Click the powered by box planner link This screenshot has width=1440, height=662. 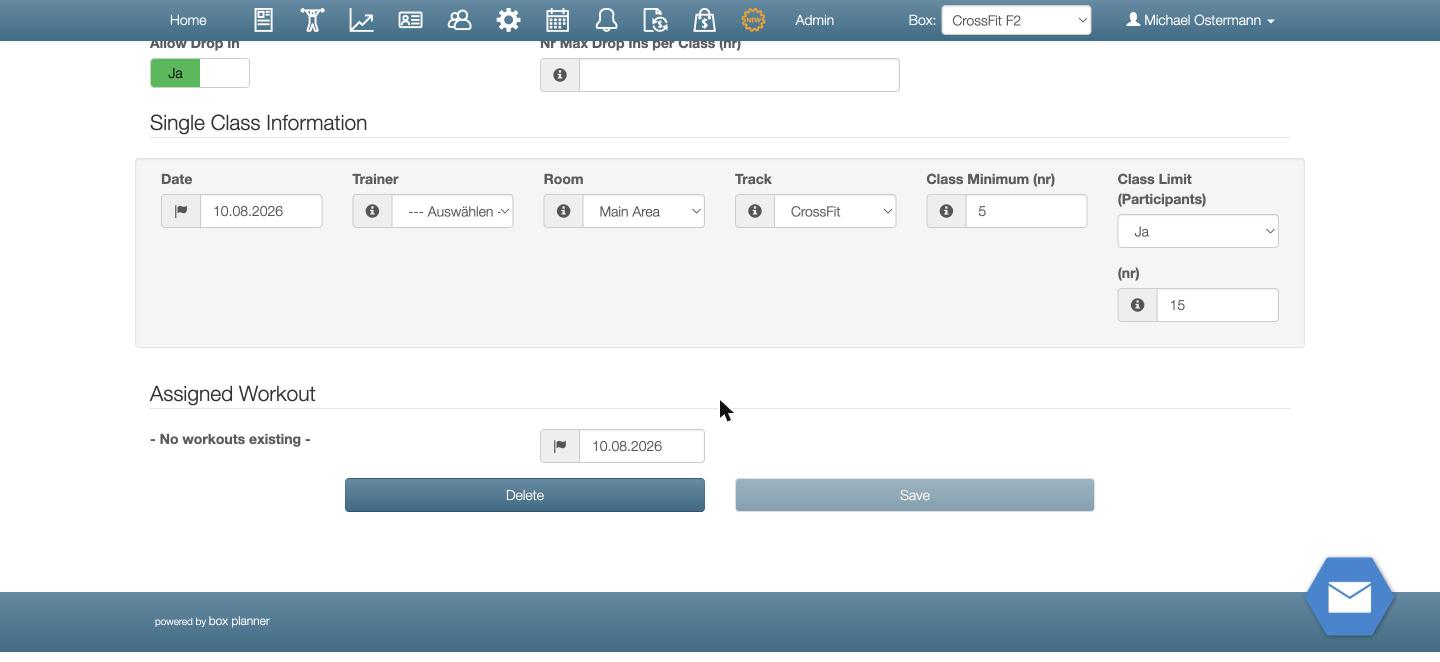[x=212, y=621]
